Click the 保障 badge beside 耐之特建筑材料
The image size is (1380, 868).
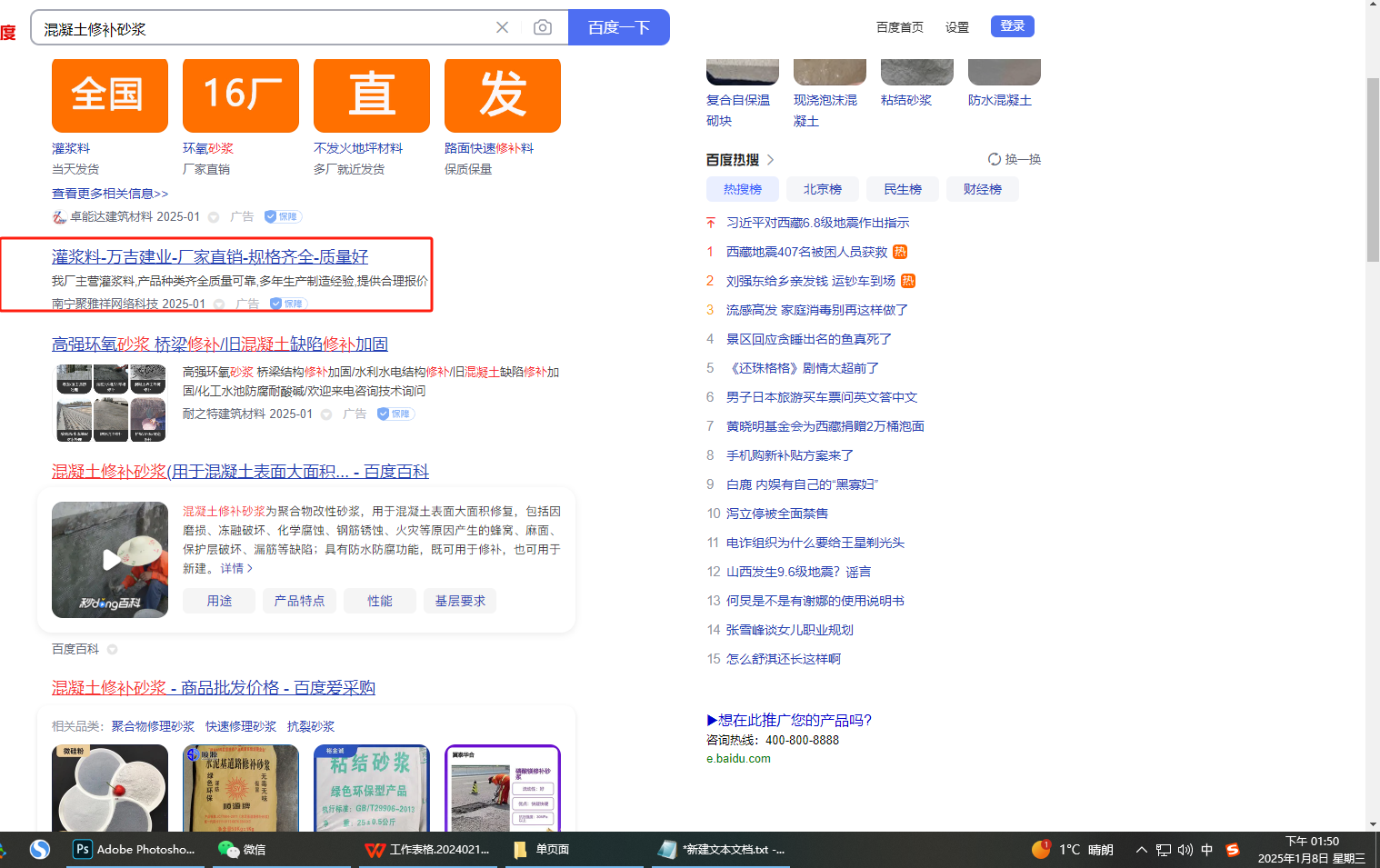click(395, 414)
